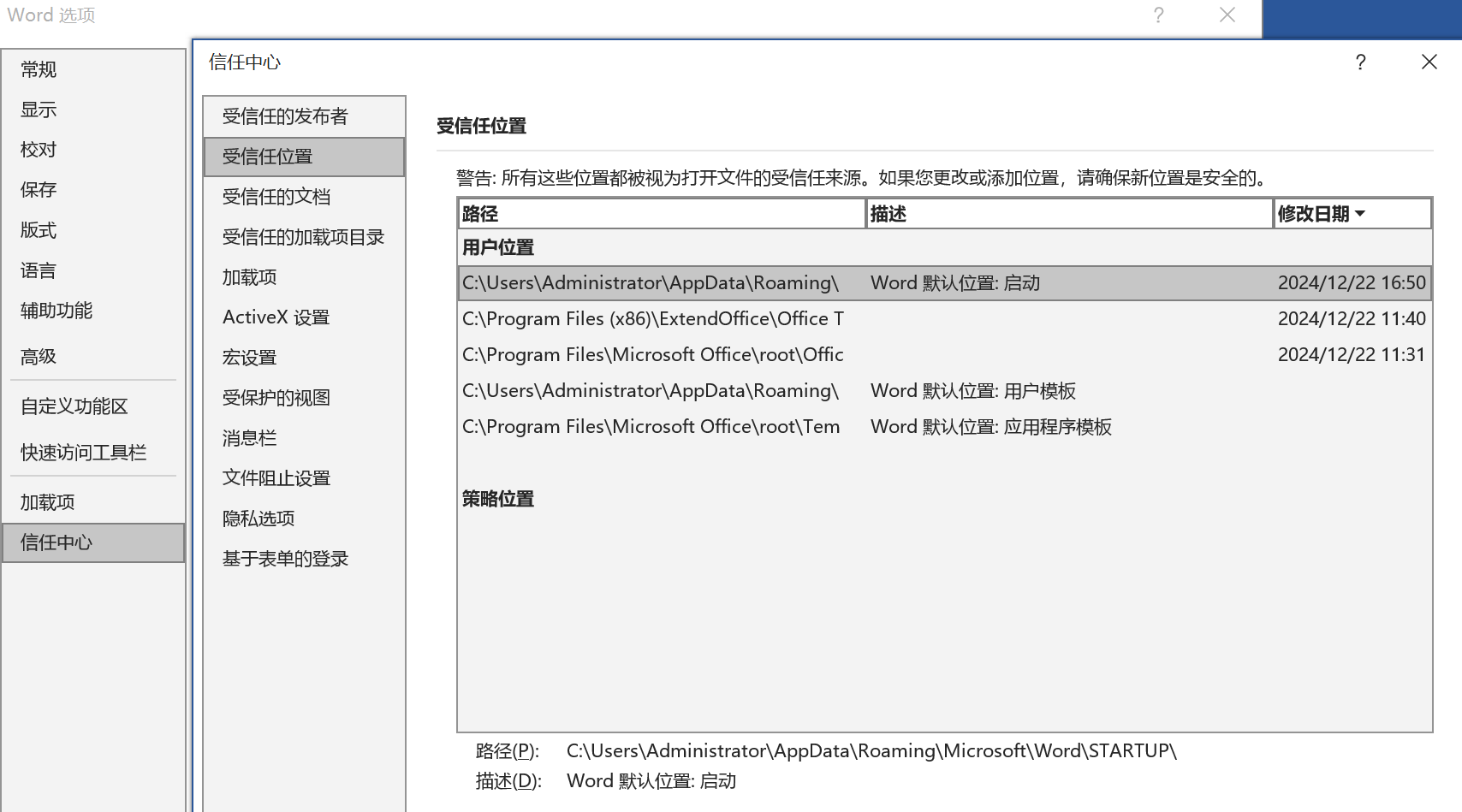Screen dimensions: 1462x812
Task: Click the 路径 column header
Action: pos(662,214)
